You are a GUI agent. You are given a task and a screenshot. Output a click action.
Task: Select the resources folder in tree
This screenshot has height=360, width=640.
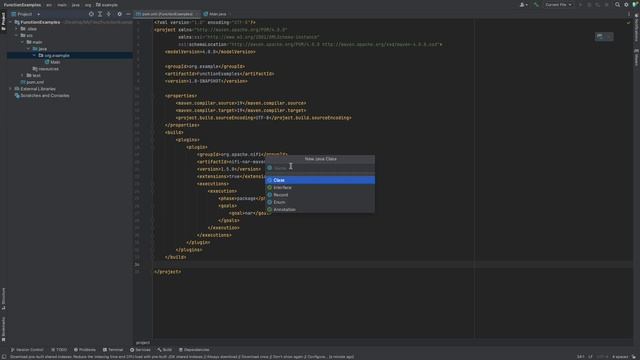(46, 69)
